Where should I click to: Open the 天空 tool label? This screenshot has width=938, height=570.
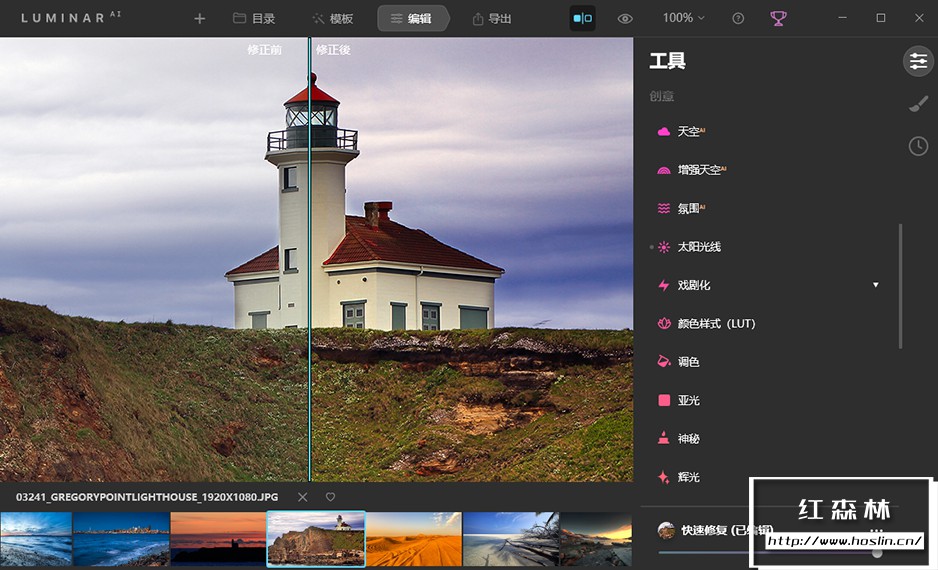click(x=690, y=132)
